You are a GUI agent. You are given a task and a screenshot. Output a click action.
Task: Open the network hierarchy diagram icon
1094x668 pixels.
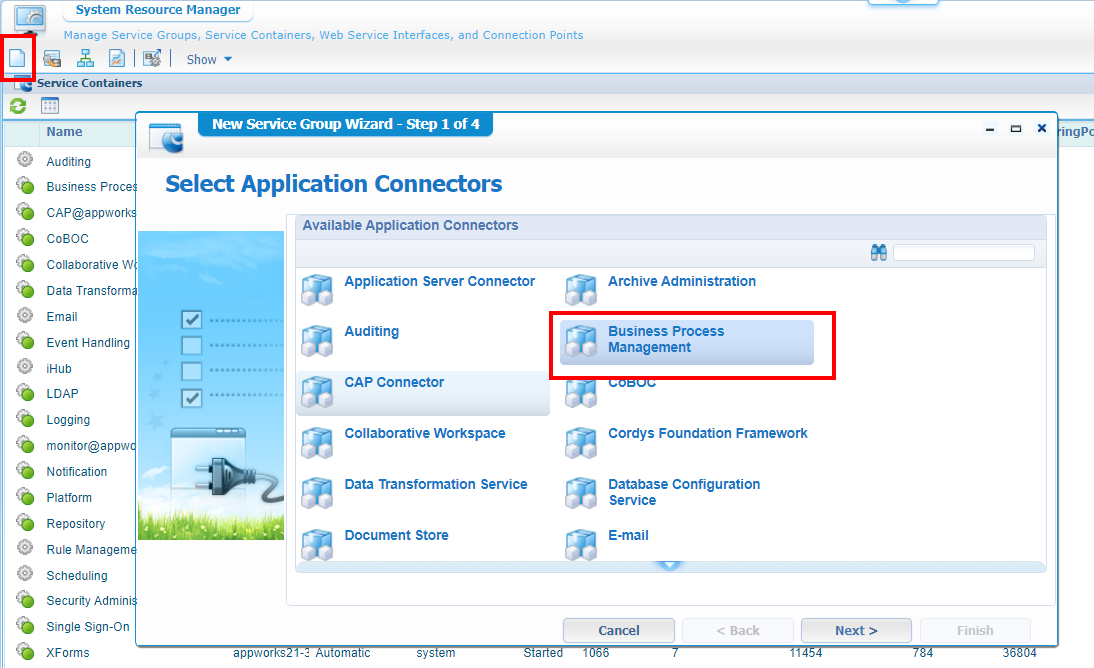click(85, 59)
